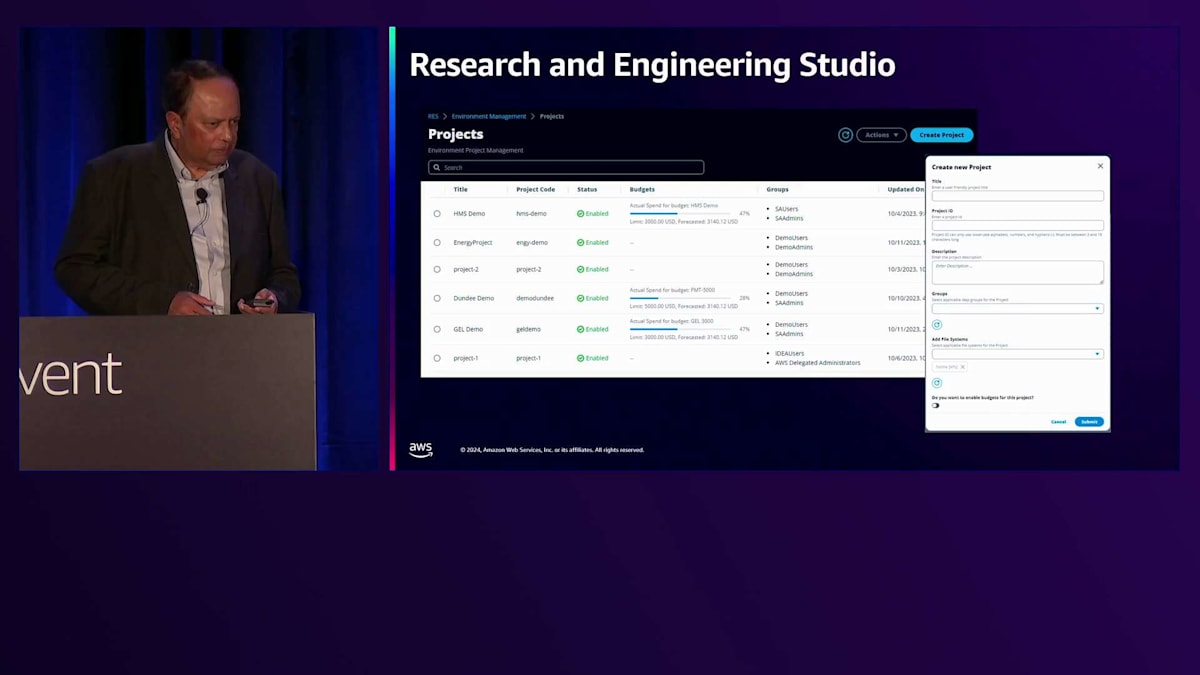Click the Budgets column header
This screenshot has height=675, width=1200.
pyautogui.click(x=642, y=189)
